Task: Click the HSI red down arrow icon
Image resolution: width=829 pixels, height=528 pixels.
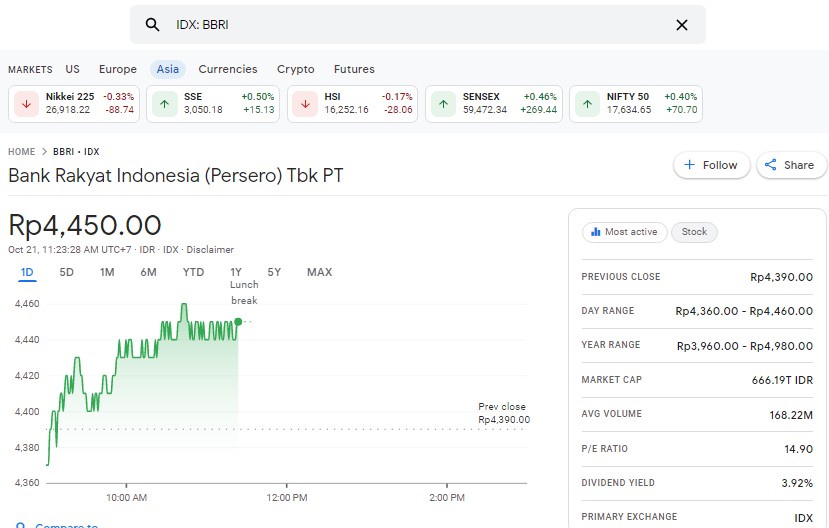Action: (305, 104)
